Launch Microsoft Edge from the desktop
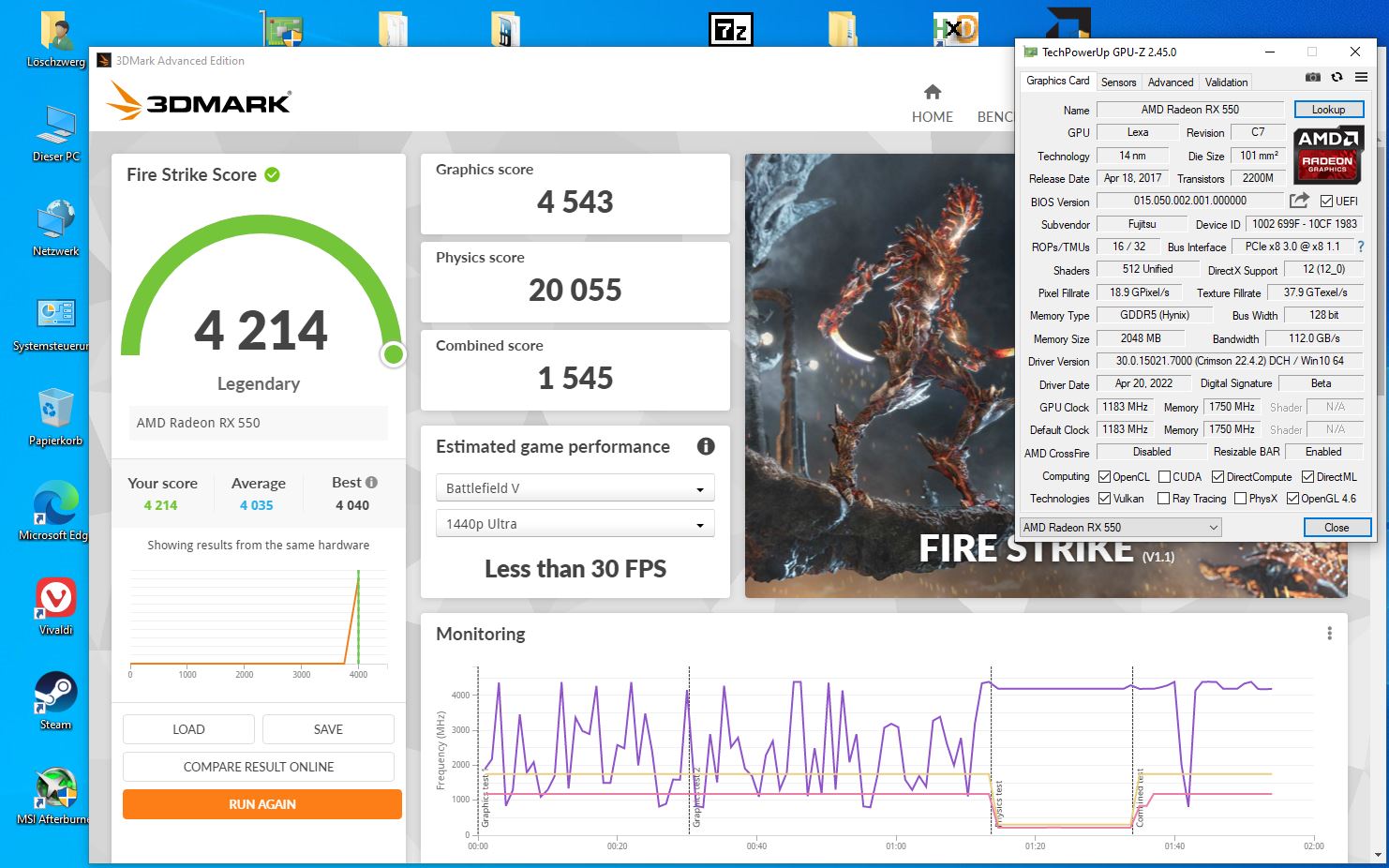 tap(55, 512)
